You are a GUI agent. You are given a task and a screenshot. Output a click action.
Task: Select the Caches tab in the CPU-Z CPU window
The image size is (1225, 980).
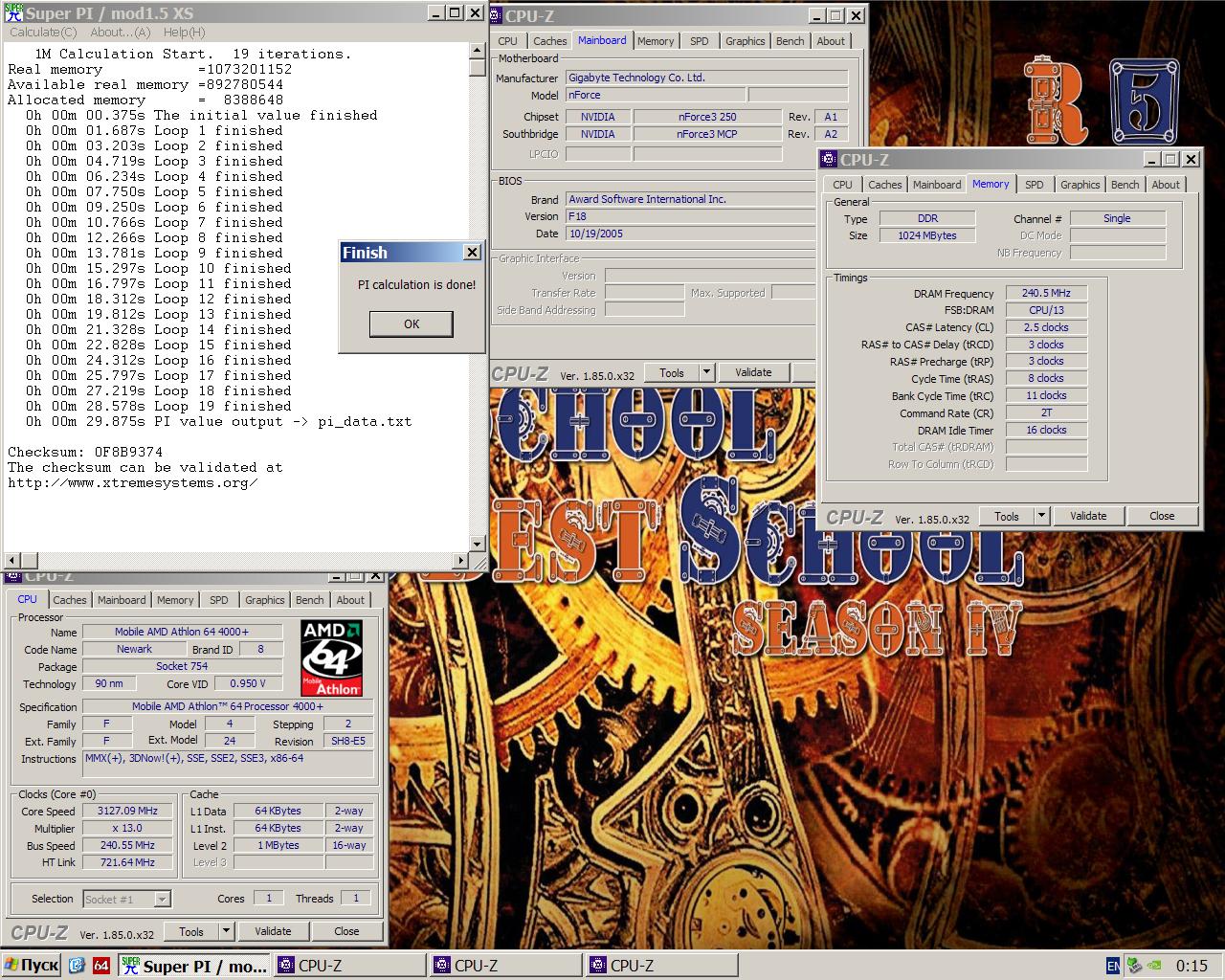69,600
